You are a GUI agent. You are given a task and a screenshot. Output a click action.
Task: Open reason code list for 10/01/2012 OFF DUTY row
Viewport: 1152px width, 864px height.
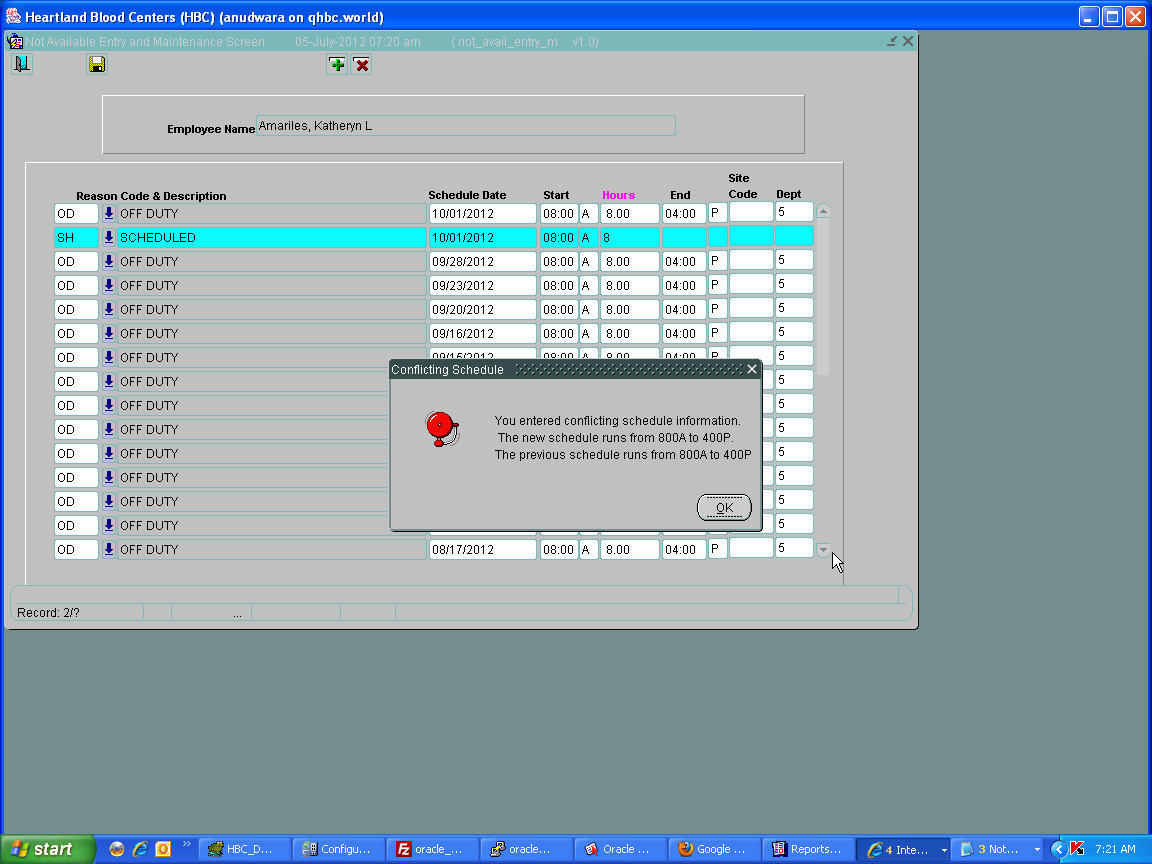[x=108, y=214]
